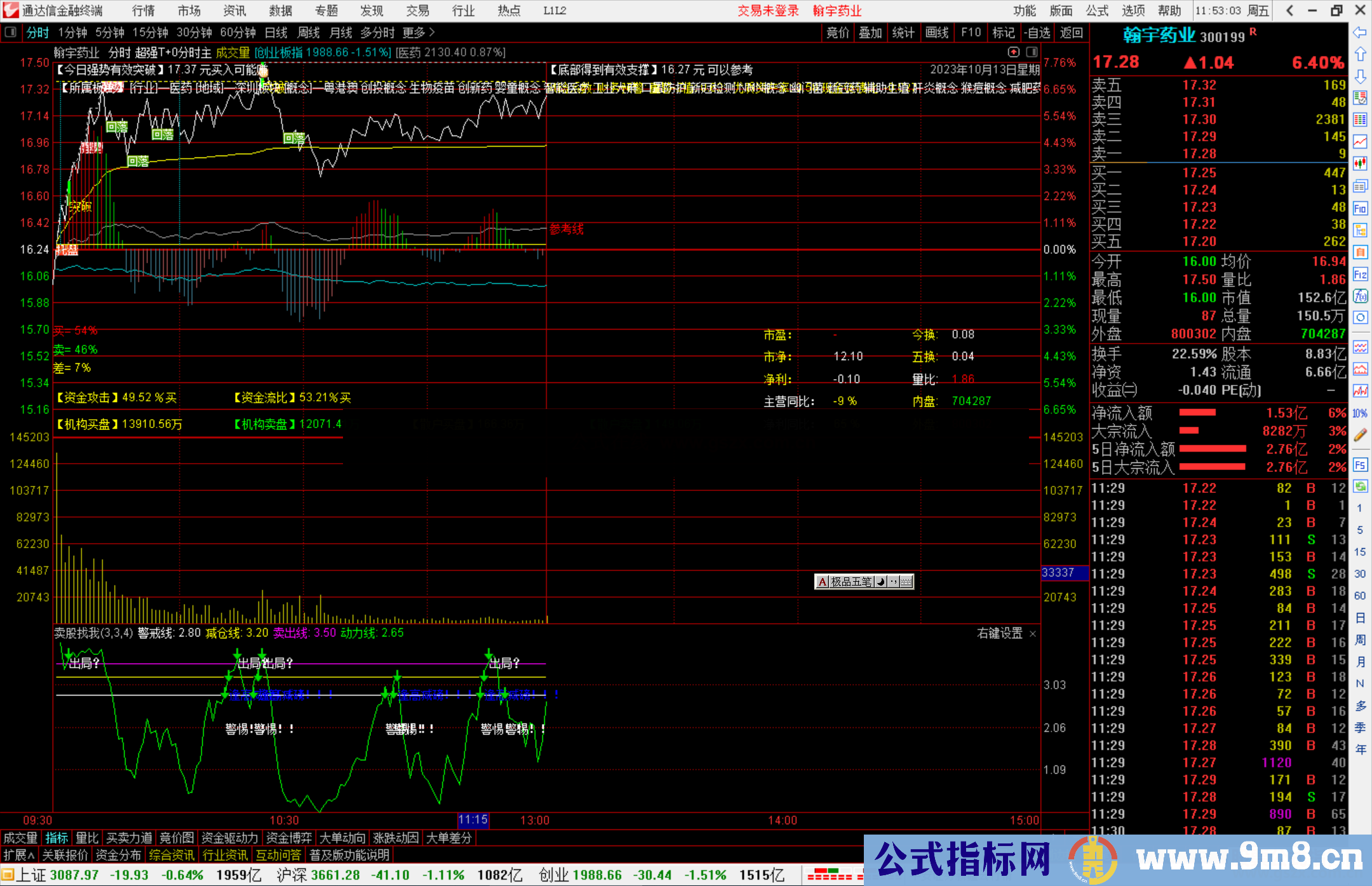Select the pencil drawing tool icon

[x=1360, y=435]
